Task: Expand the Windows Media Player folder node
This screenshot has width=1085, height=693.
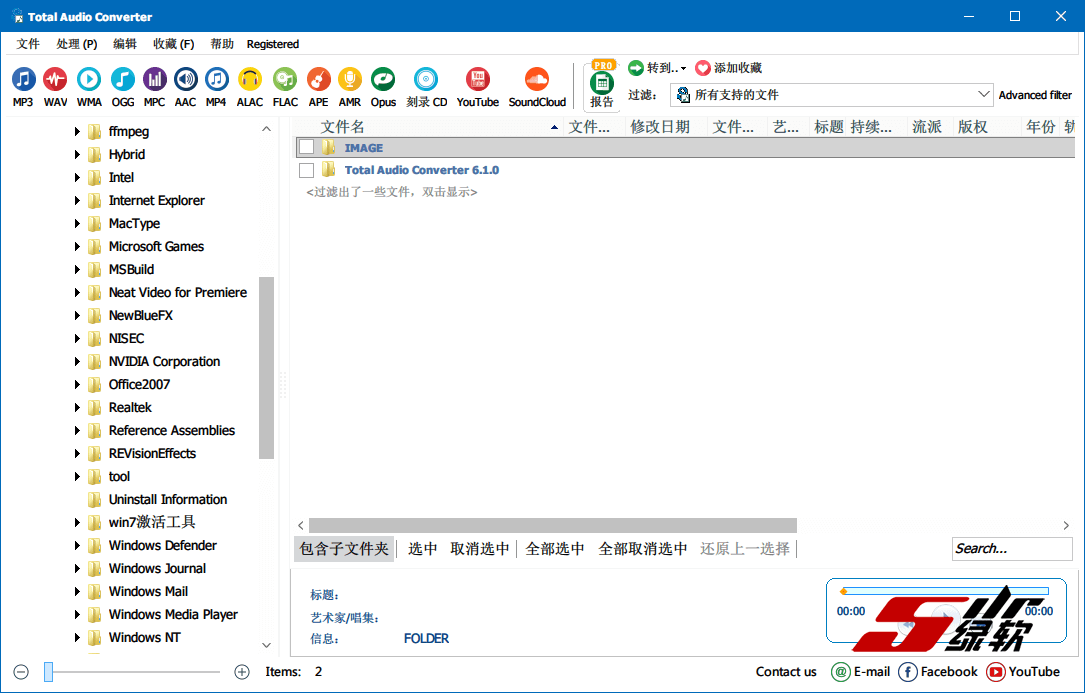Action: 77,615
